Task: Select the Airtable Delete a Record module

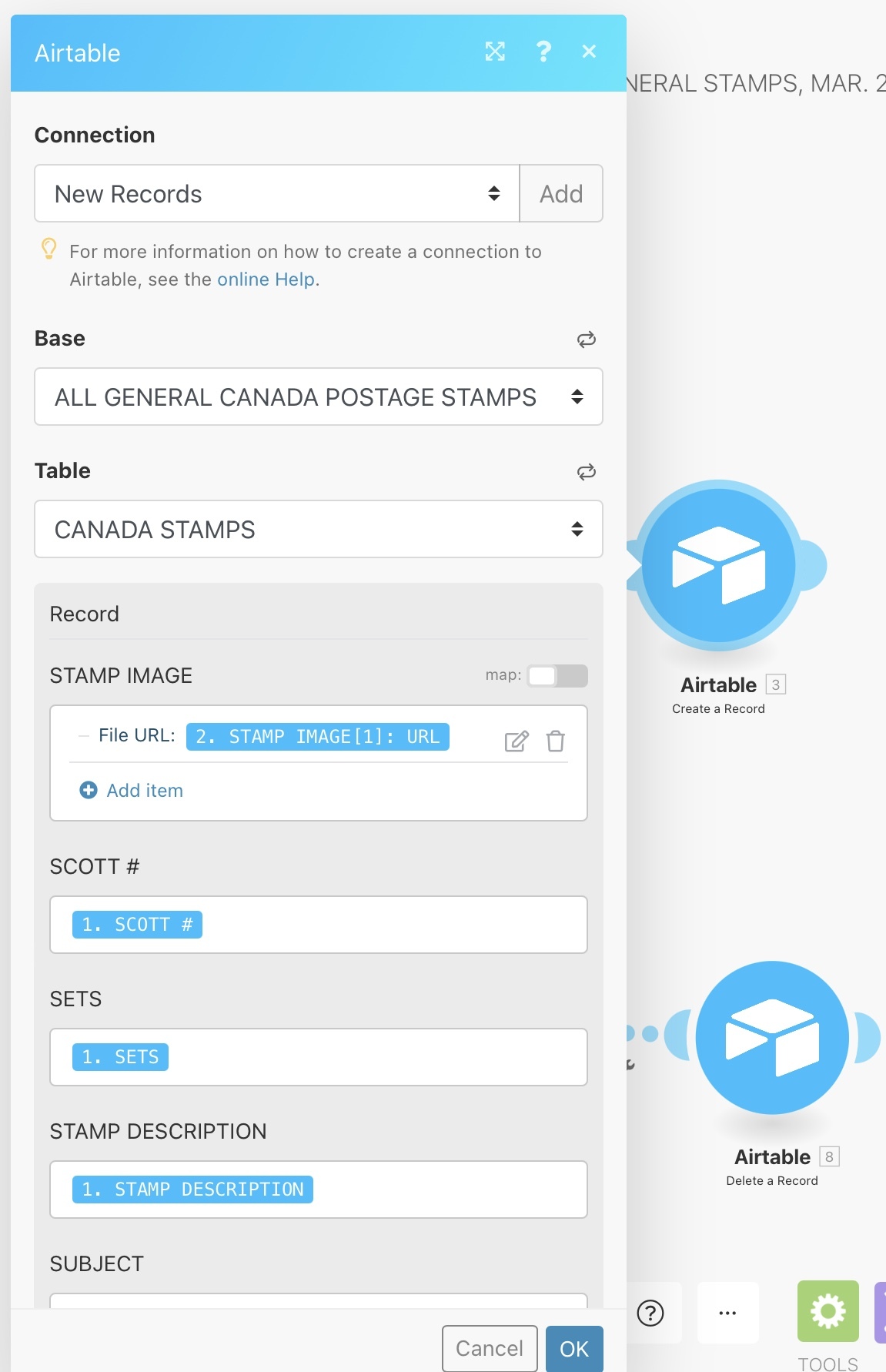Action: 772,1037
